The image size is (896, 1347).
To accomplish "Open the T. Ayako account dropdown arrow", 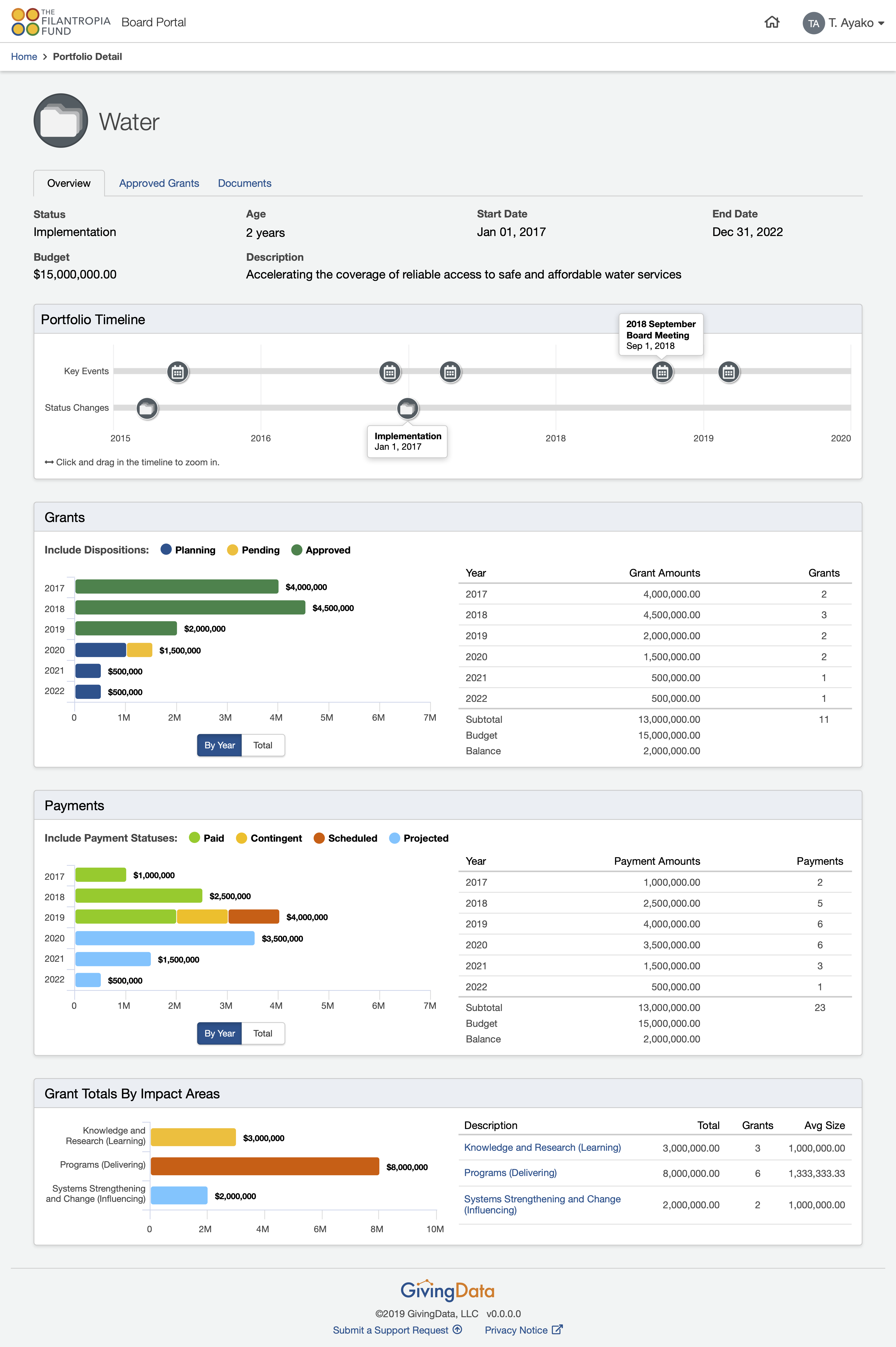I will point(881,23).
